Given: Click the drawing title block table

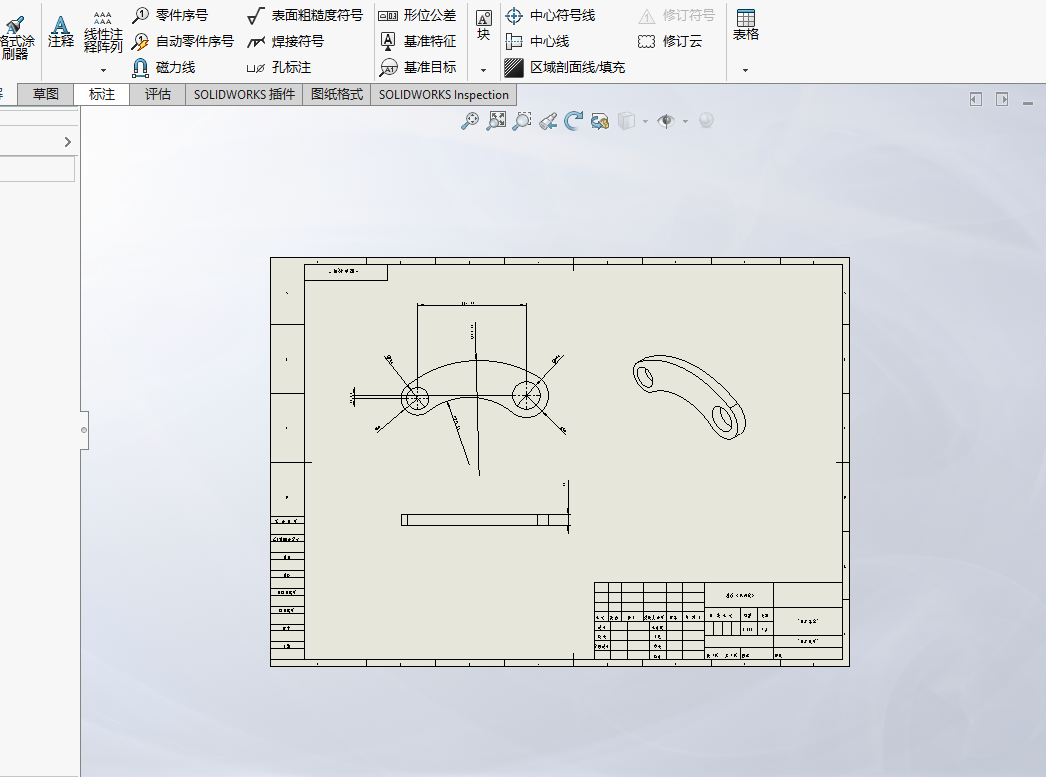Looking at the screenshot, I should (x=718, y=621).
